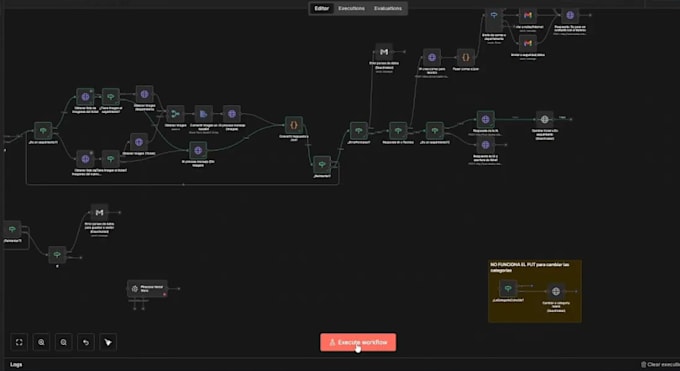Select the Error parseo de datos mail node near top
Viewport: 680px width, 371px height.
[384, 52]
